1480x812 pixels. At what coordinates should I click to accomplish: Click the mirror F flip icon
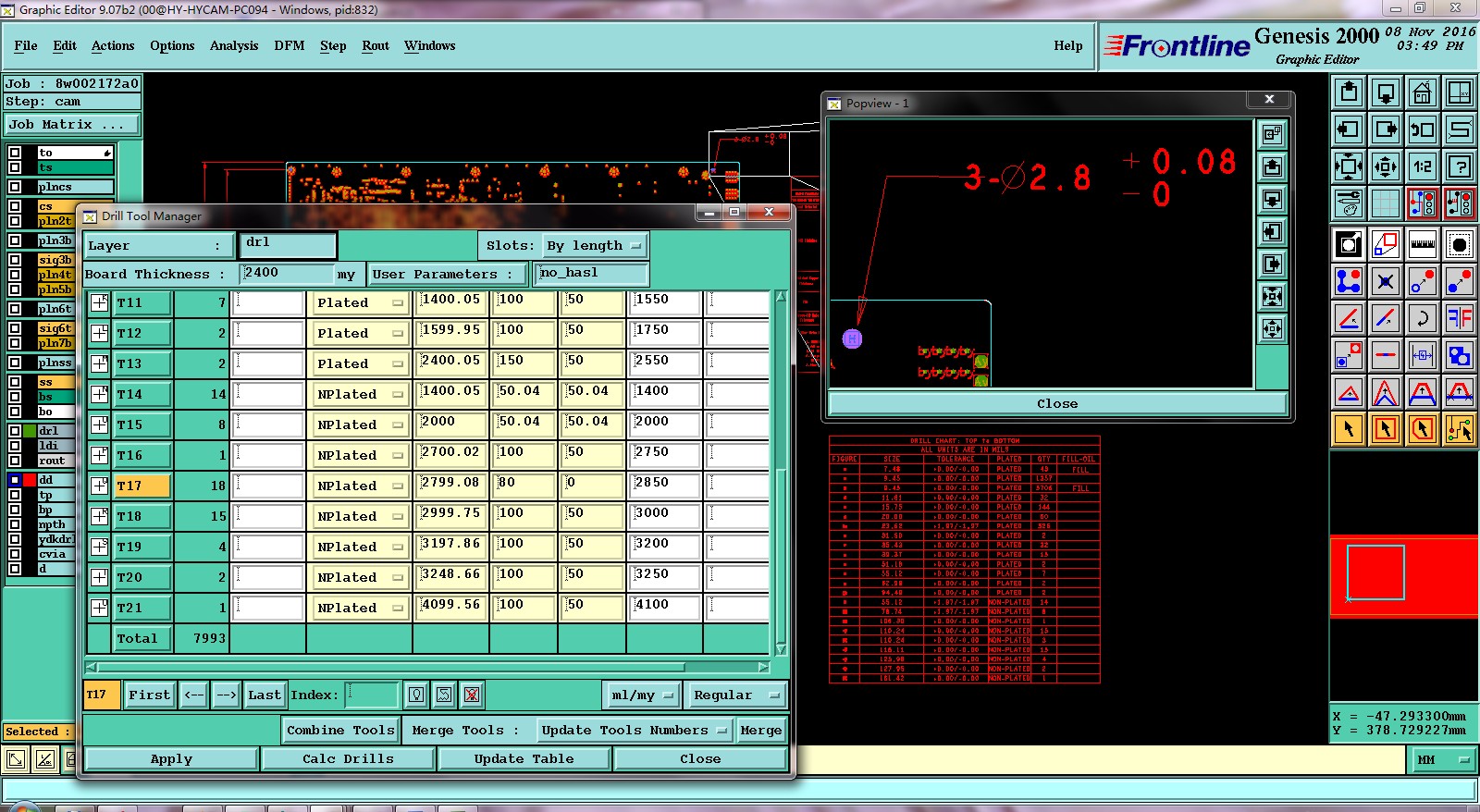tap(1459, 319)
